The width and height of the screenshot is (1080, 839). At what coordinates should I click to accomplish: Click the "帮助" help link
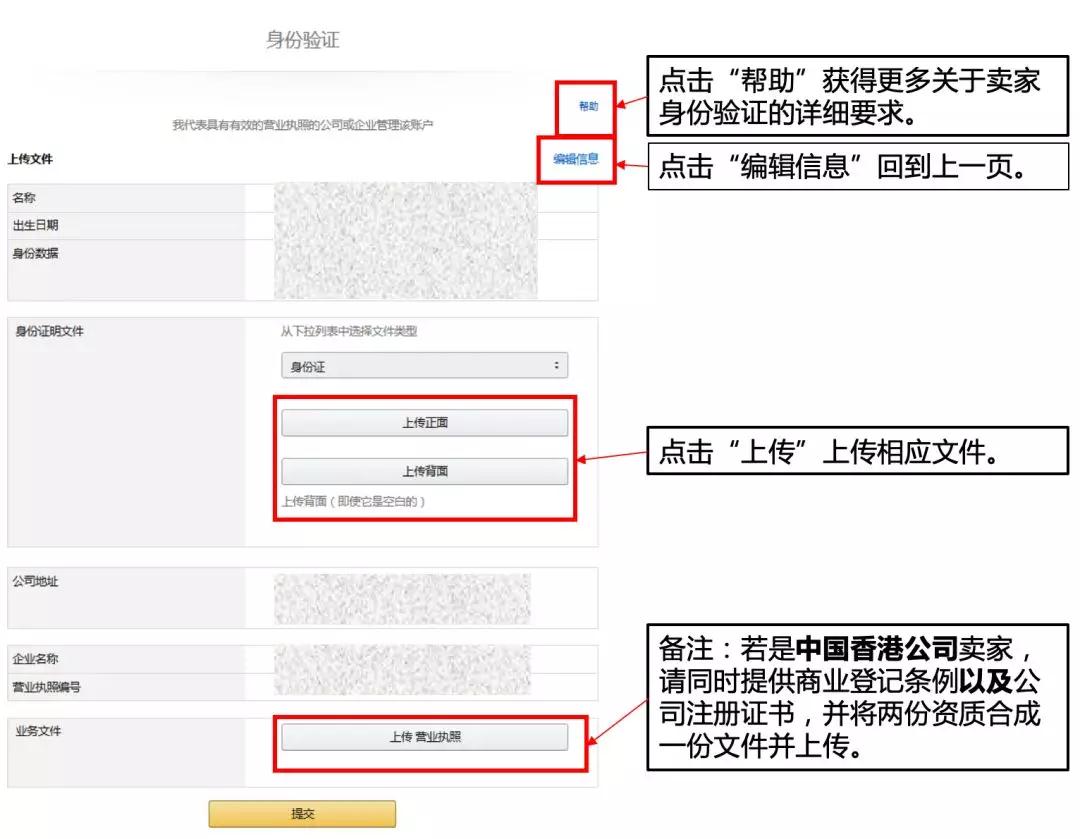click(x=589, y=105)
